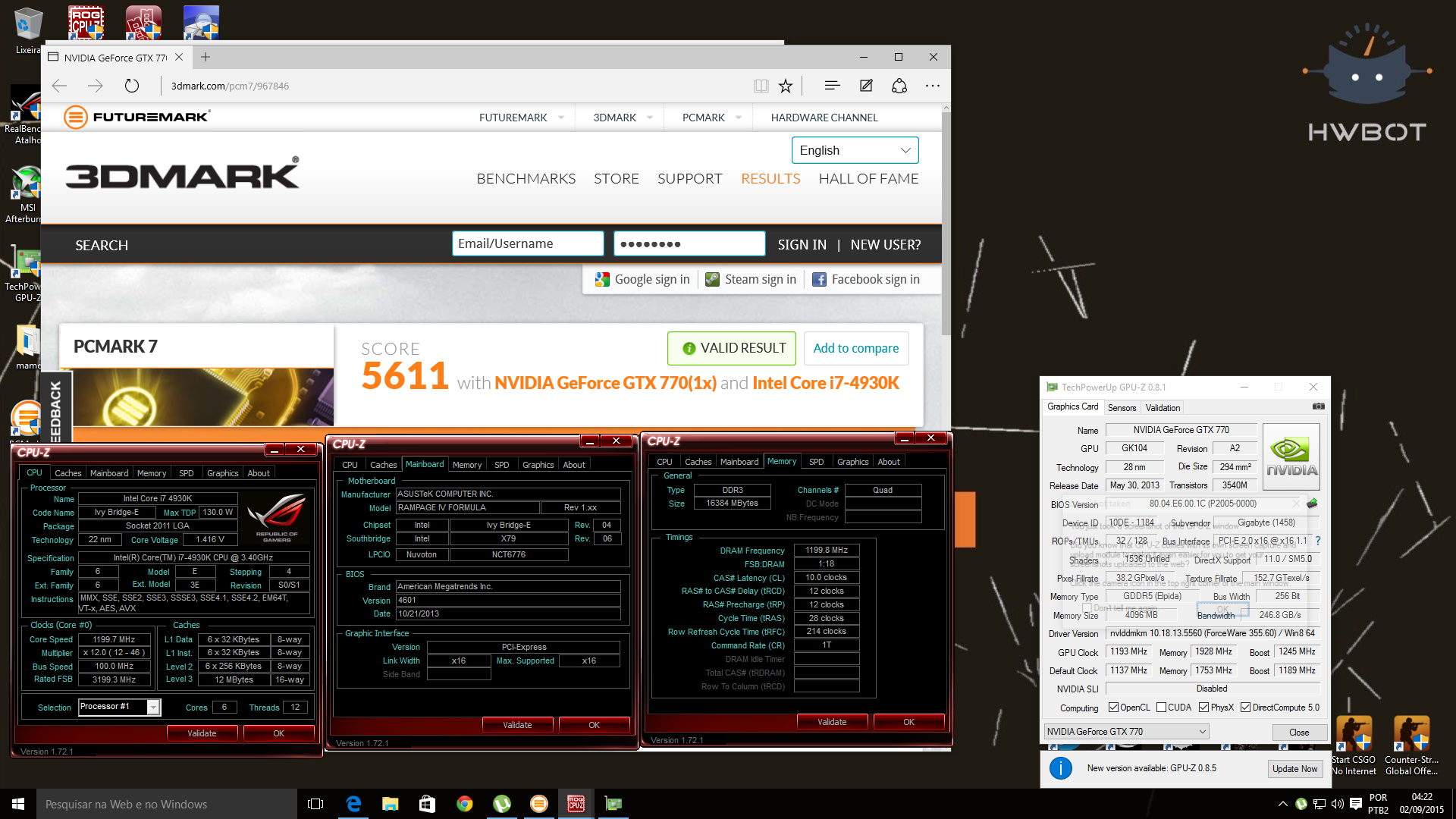Image resolution: width=1456 pixels, height=819 pixels.
Task: Click the Make a Web Note icon
Action: (866, 86)
